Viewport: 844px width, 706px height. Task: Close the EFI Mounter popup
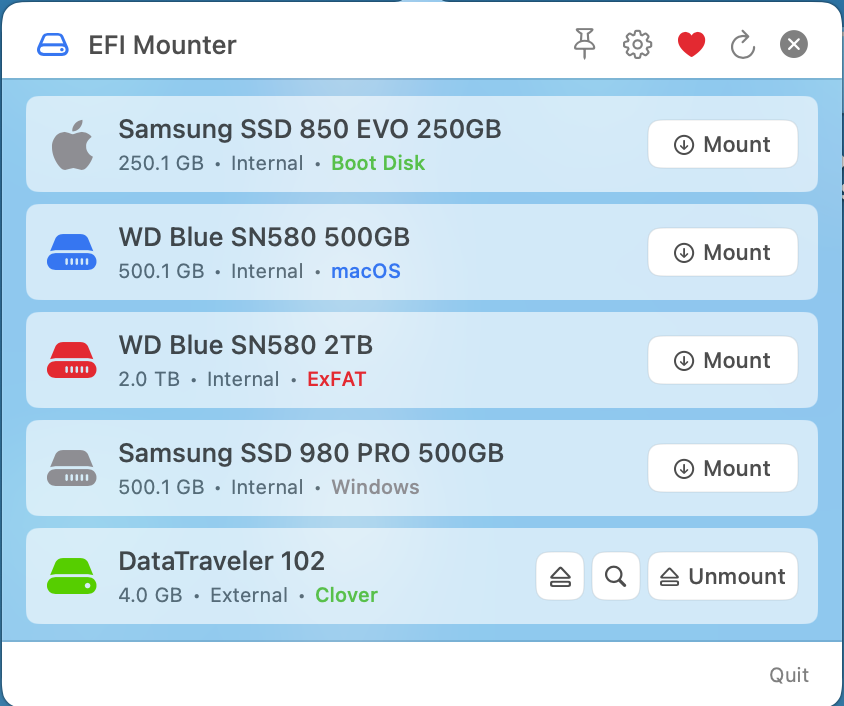point(793,44)
